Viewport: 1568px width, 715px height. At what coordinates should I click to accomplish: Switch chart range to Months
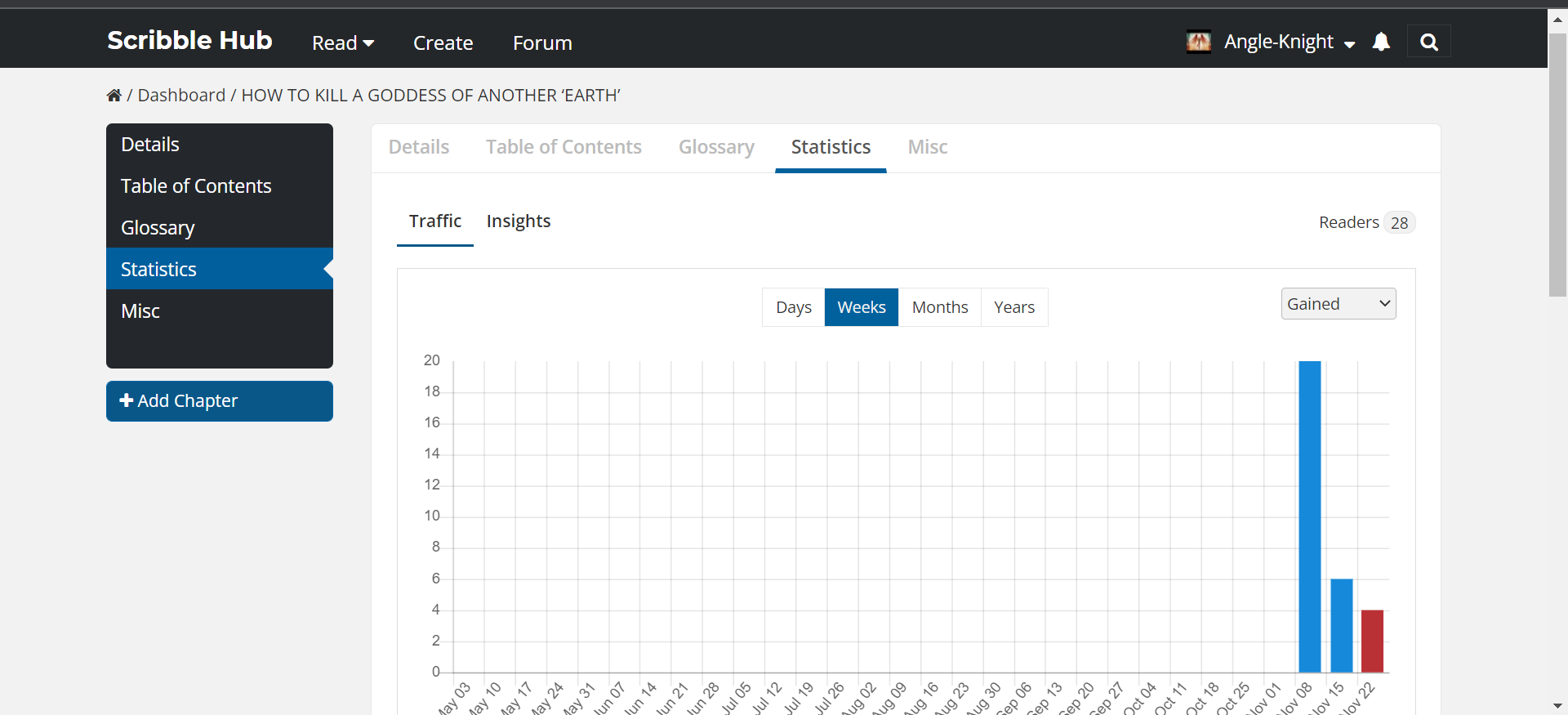click(x=939, y=307)
